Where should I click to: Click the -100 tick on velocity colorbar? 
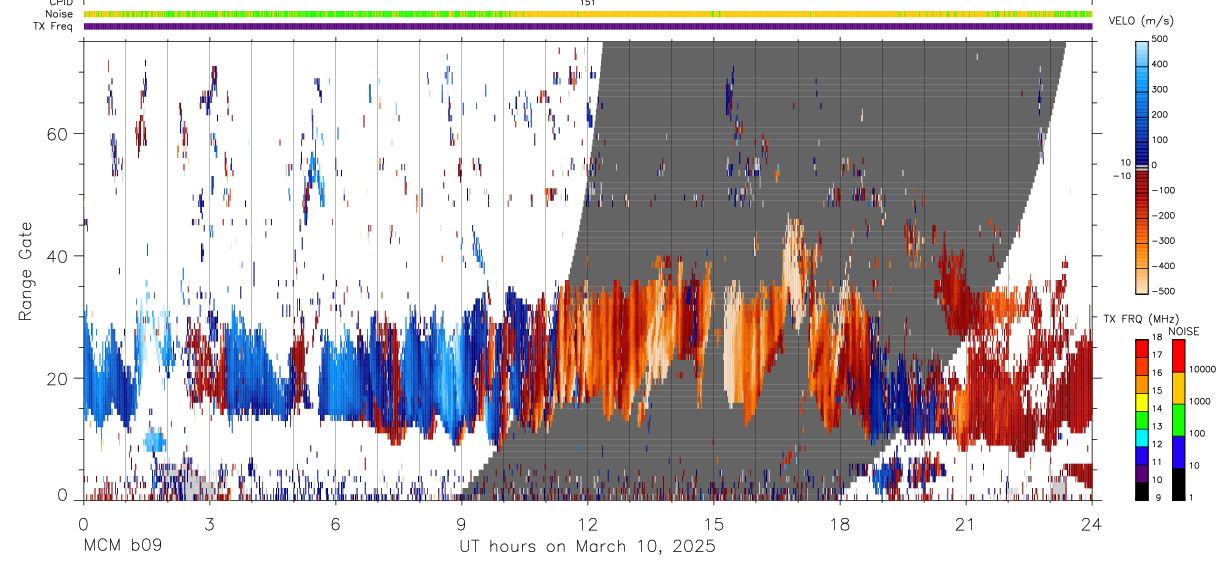click(x=1164, y=190)
